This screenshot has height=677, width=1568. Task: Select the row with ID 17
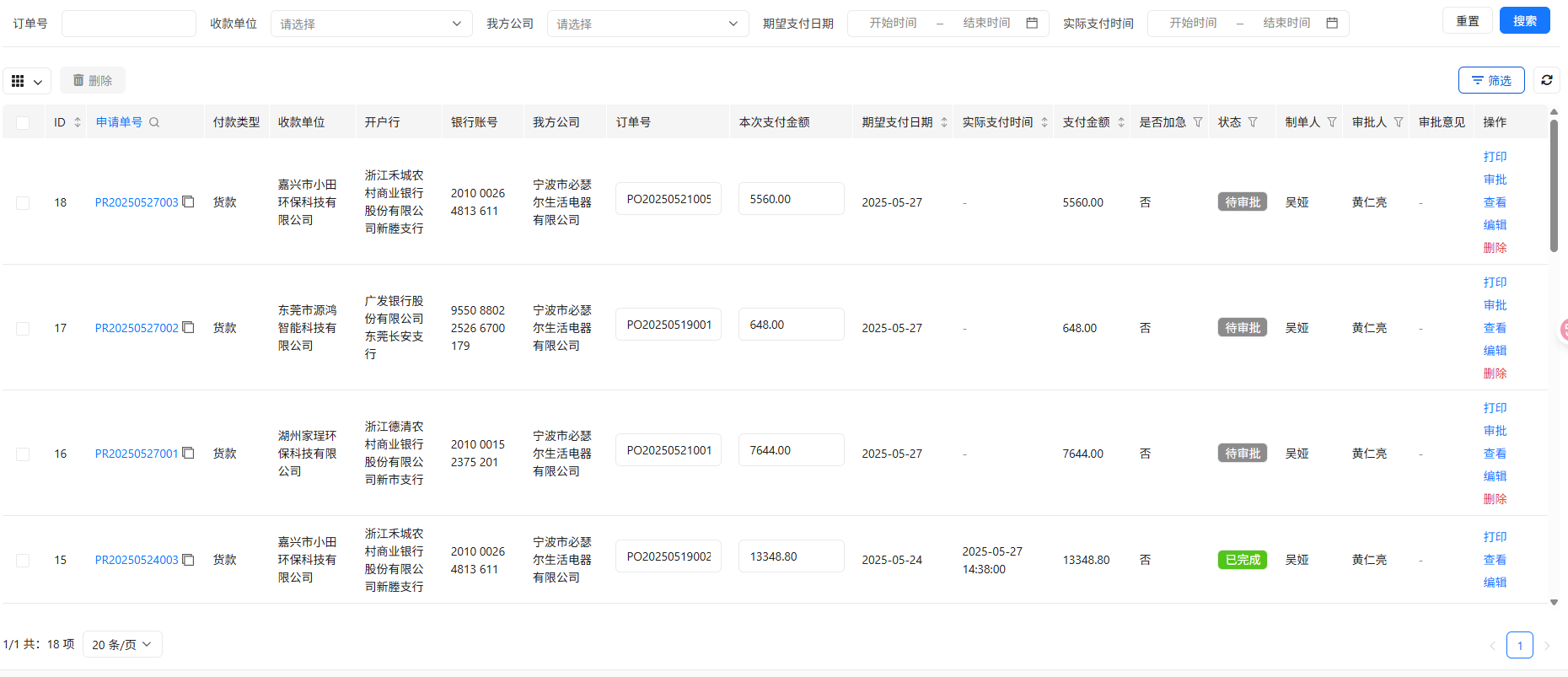coord(23,329)
